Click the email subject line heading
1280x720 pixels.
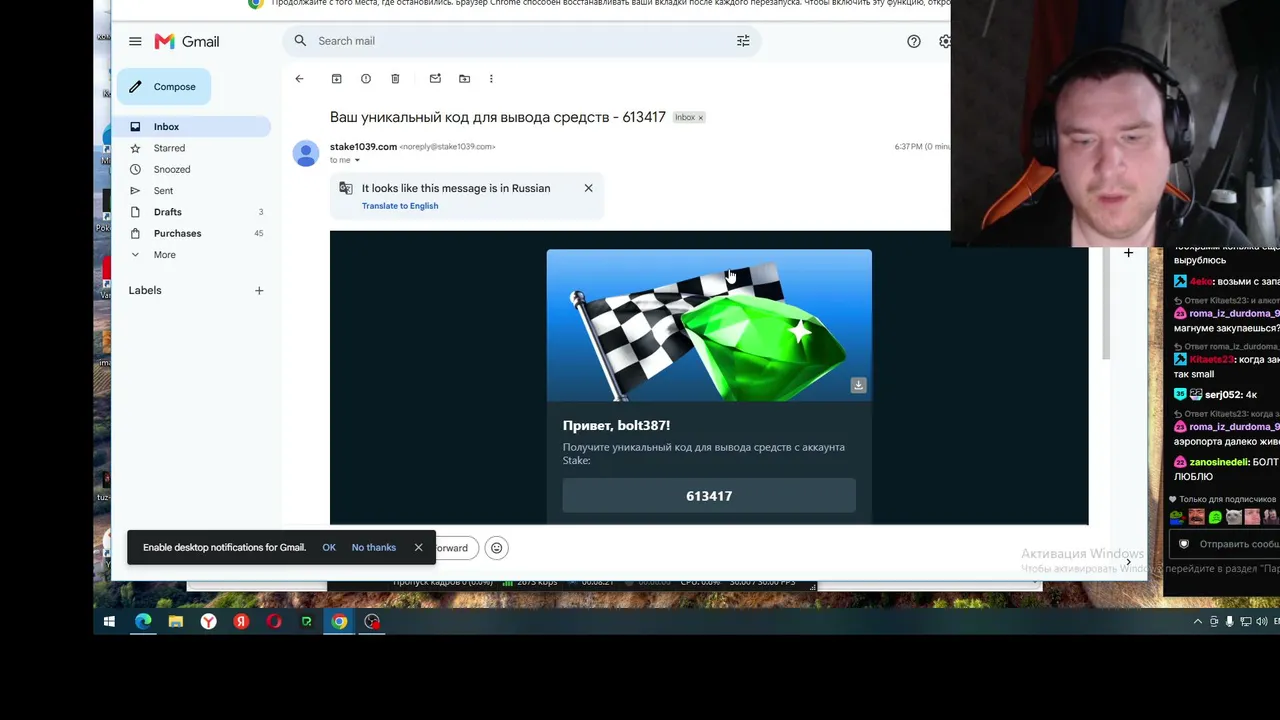498,118
